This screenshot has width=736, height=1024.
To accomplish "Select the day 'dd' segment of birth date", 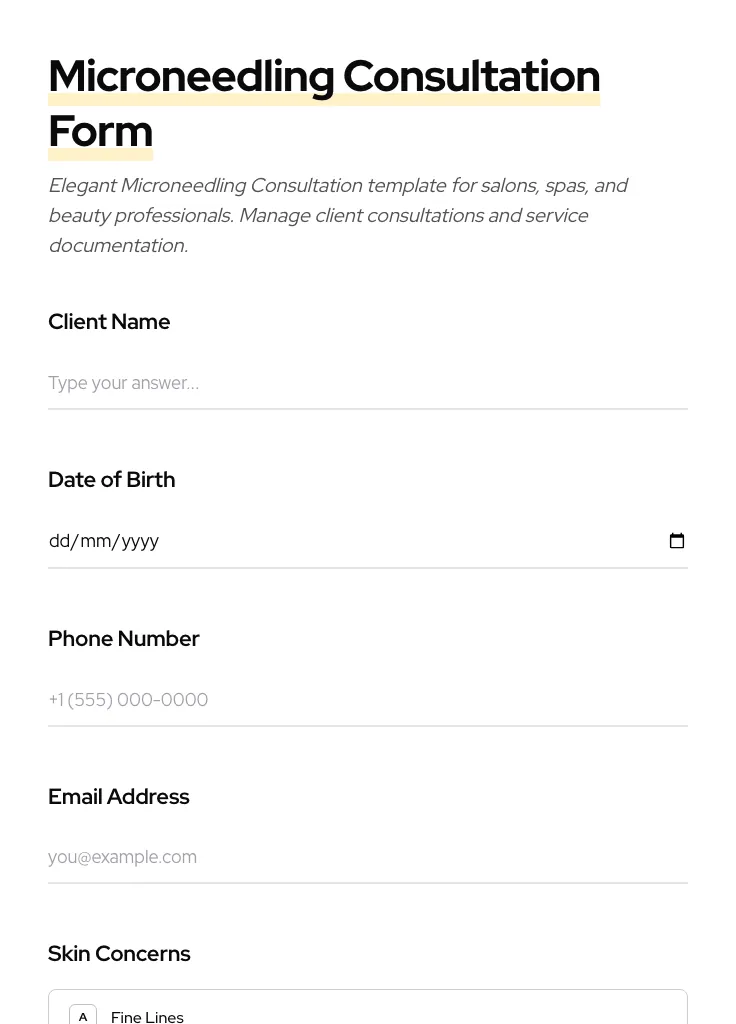I will (x=59, y=541).
